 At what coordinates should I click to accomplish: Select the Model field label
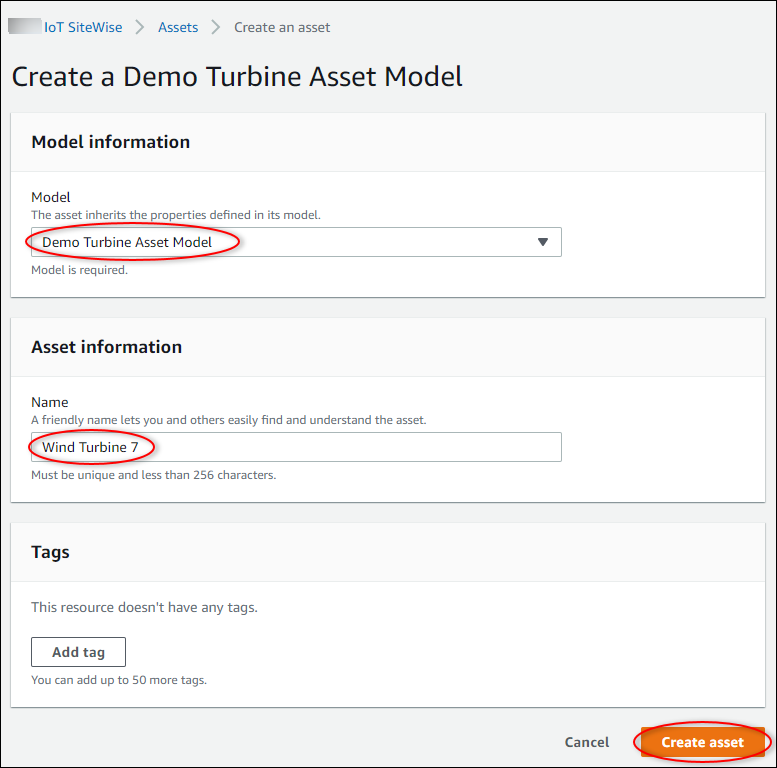point(51,198)
